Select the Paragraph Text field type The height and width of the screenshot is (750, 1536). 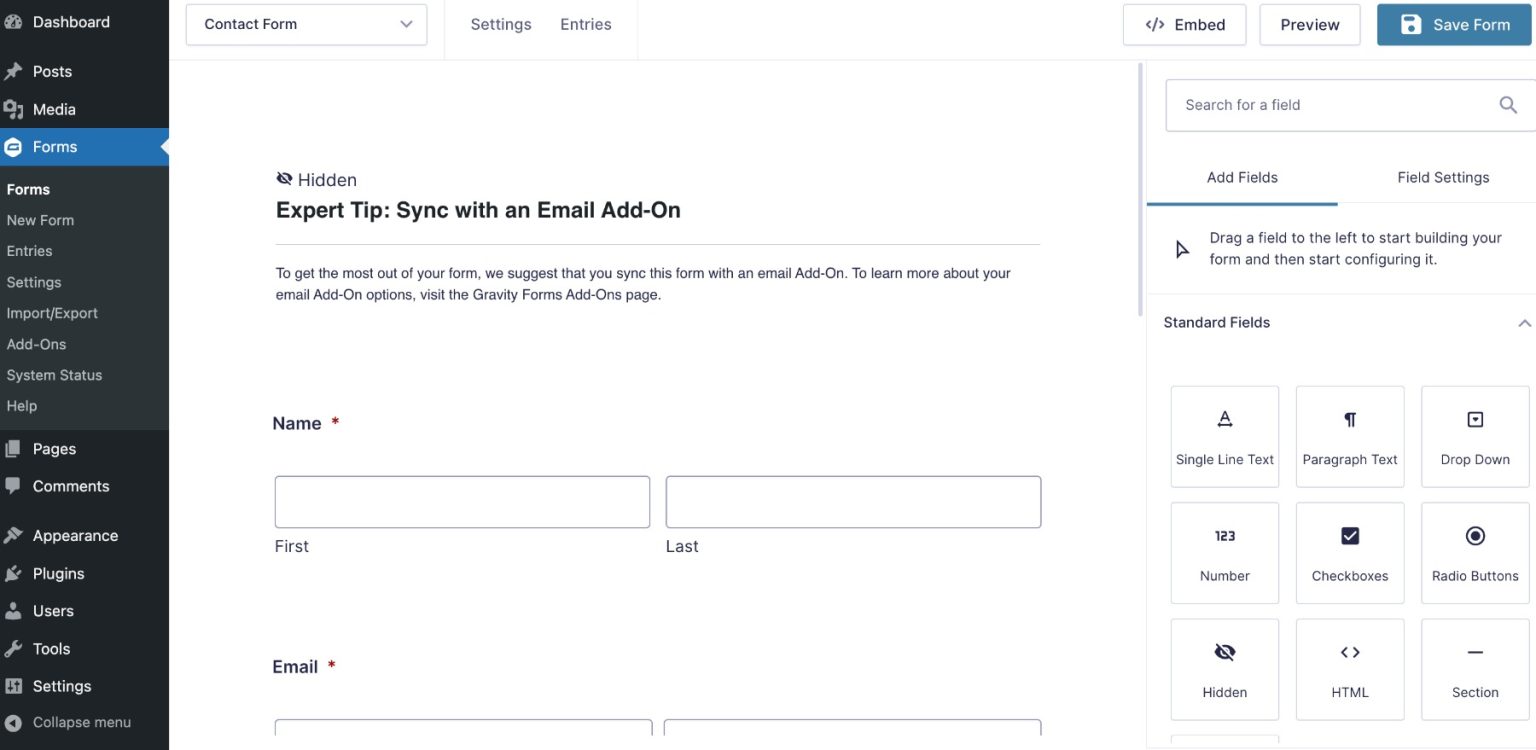click(x=1349, y=437)
